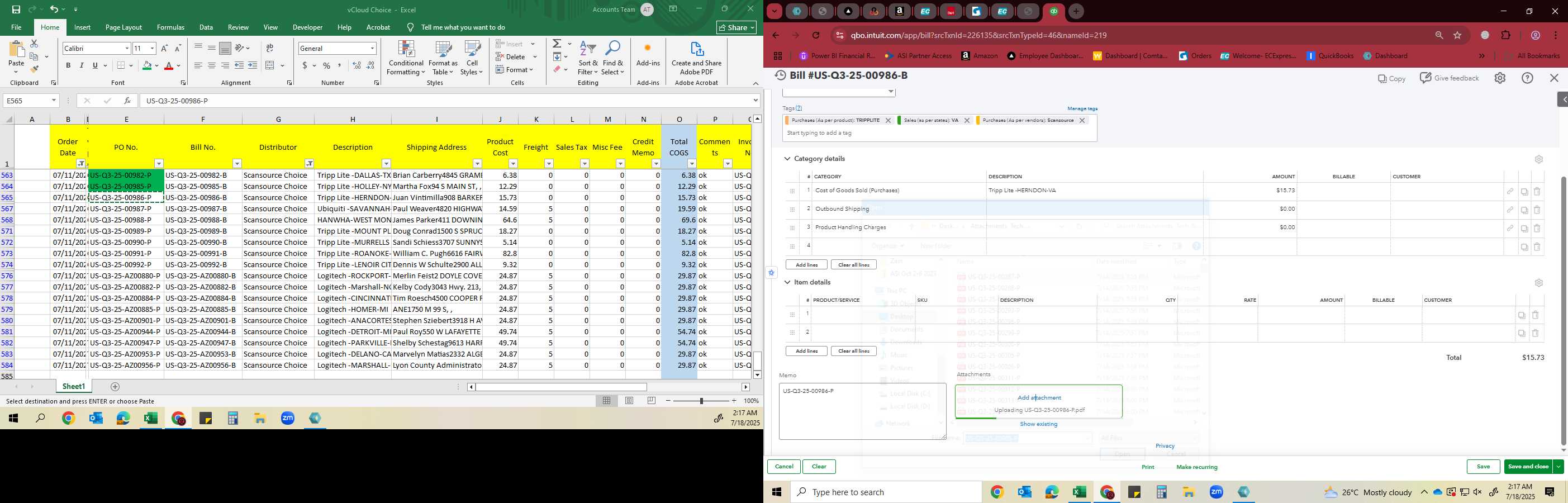Viewport: 1568px width, 503px height.
Task: Open font name Calibri dropdown
Action: (127, 48)
